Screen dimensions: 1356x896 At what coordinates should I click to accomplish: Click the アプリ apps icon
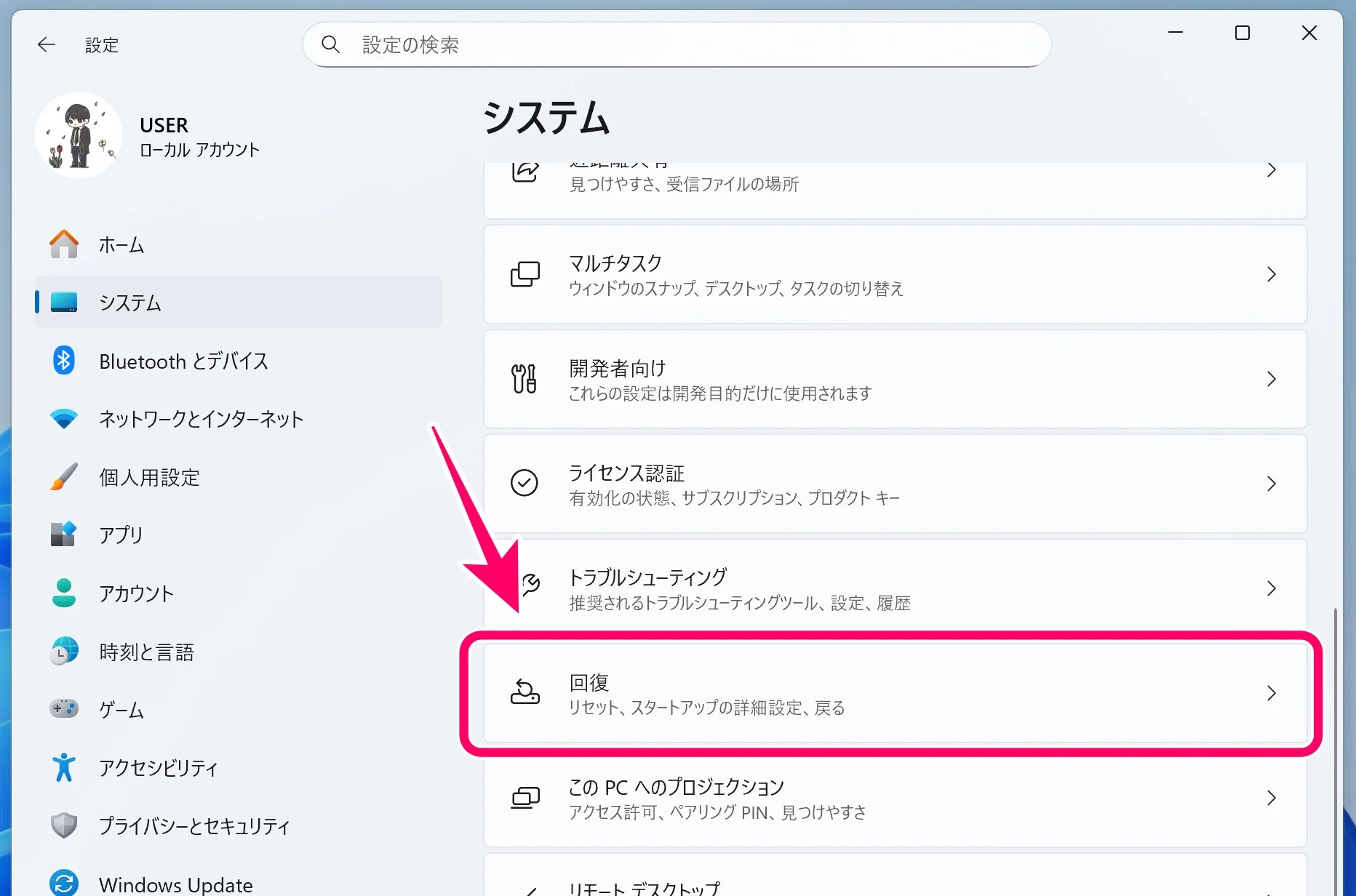64,535
